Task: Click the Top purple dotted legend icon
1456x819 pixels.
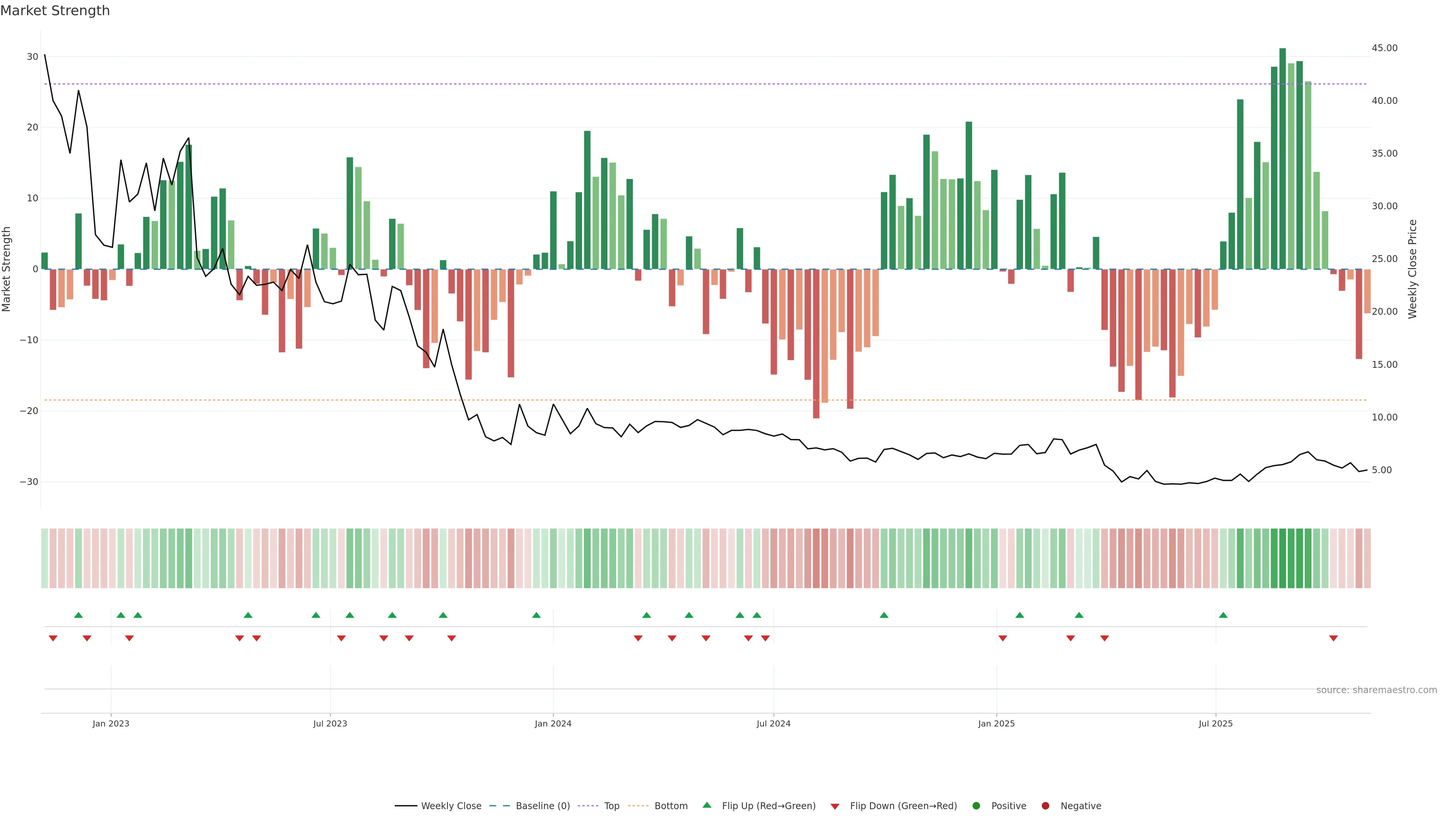Action: (588, 806)
